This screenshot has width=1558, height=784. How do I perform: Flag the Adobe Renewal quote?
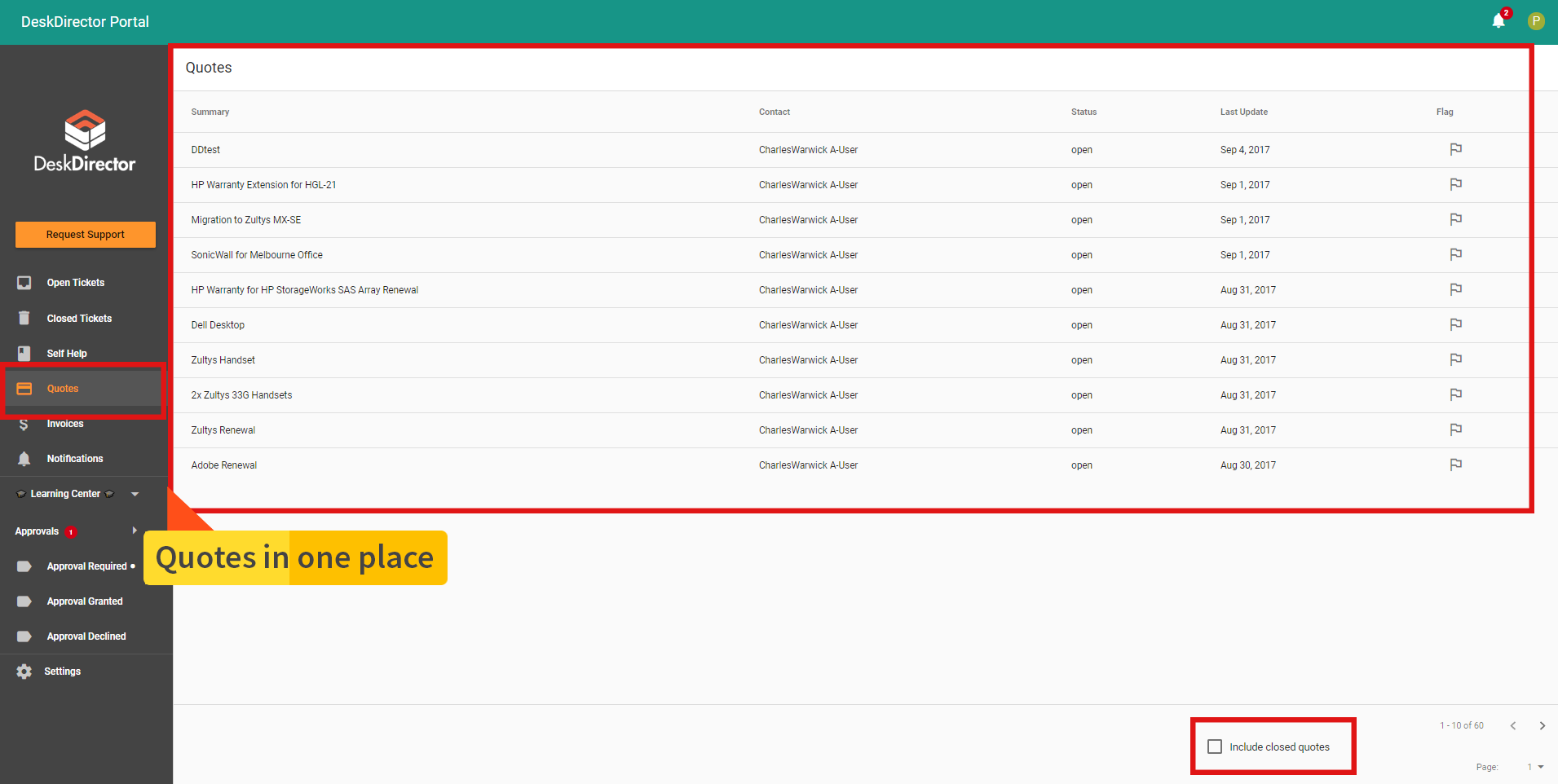click(1456, 465)
